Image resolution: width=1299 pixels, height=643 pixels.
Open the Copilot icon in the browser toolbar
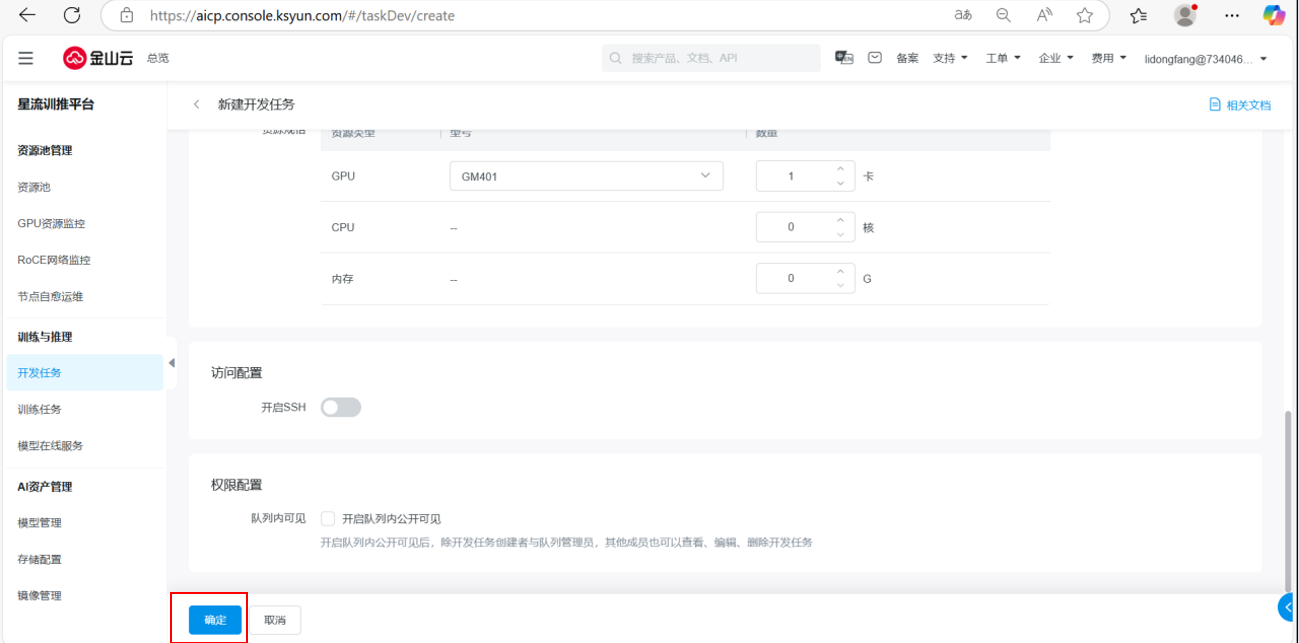point(1273,15)
